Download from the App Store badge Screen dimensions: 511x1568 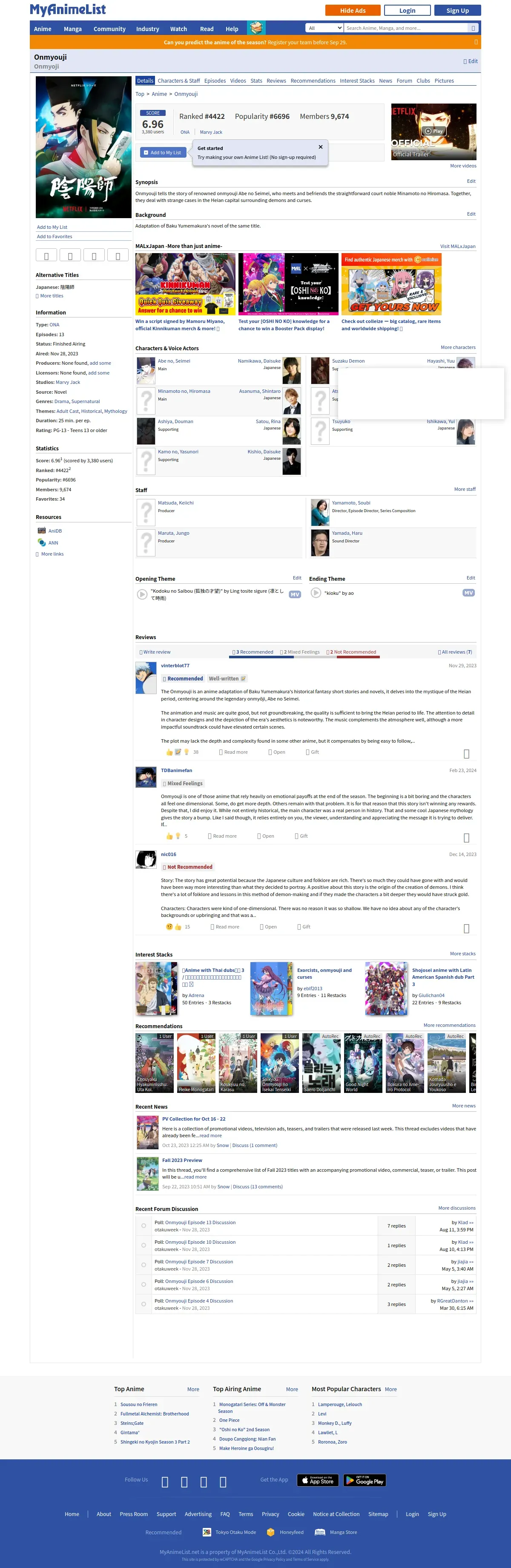coord(318,1480)
